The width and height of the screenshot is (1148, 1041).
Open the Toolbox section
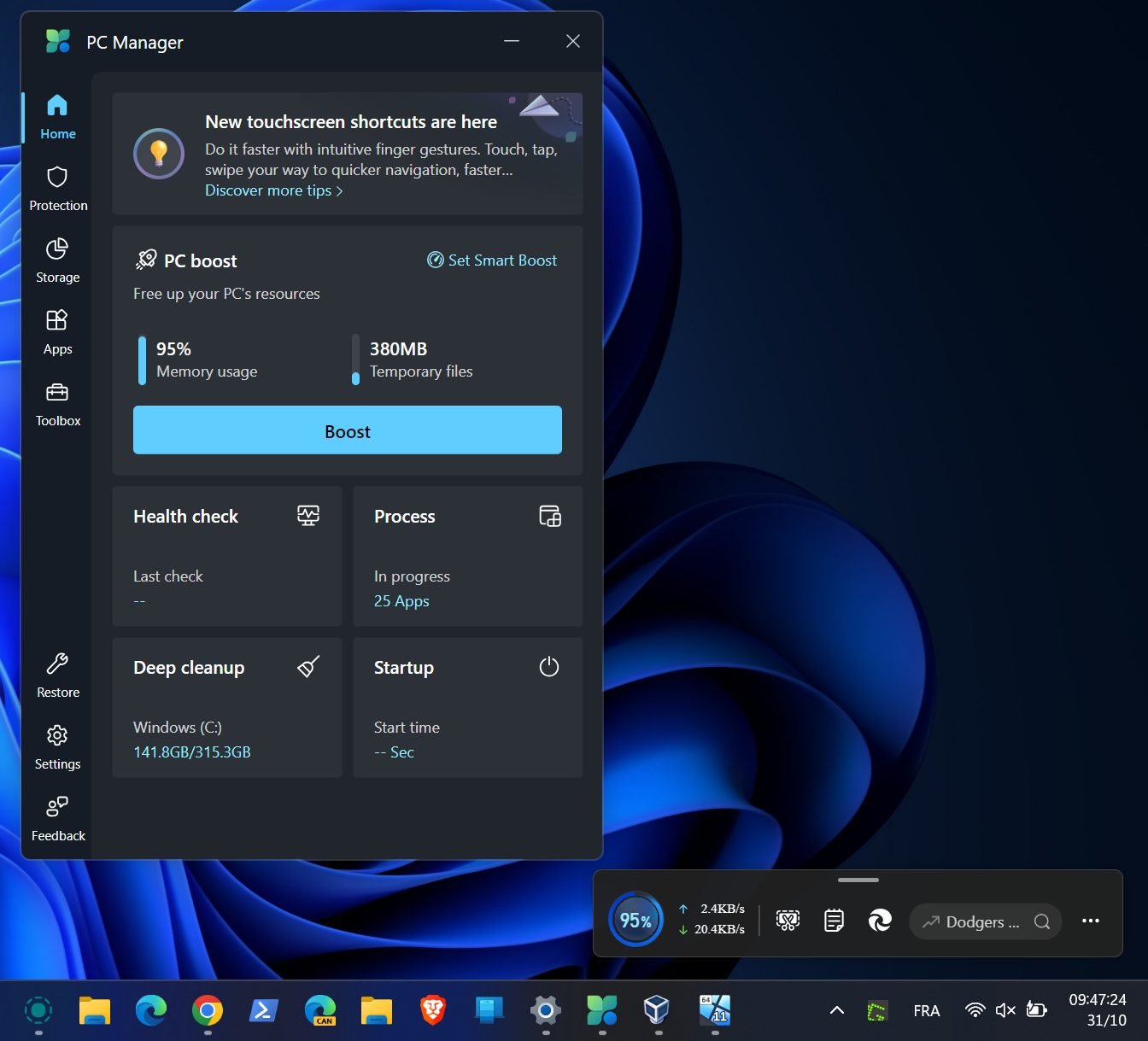pos(57,403)
